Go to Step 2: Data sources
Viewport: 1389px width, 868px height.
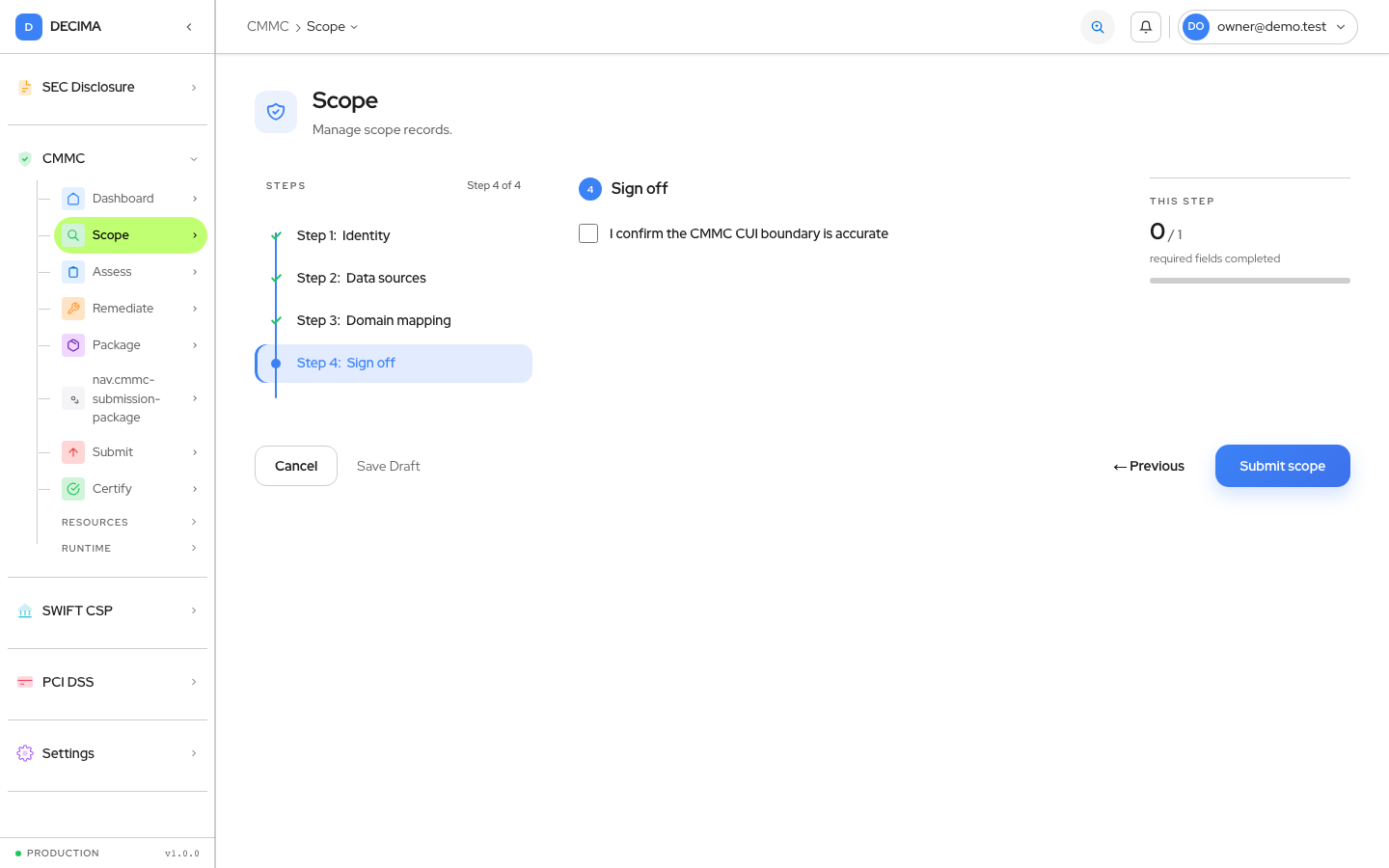click(x=394, y=279)
